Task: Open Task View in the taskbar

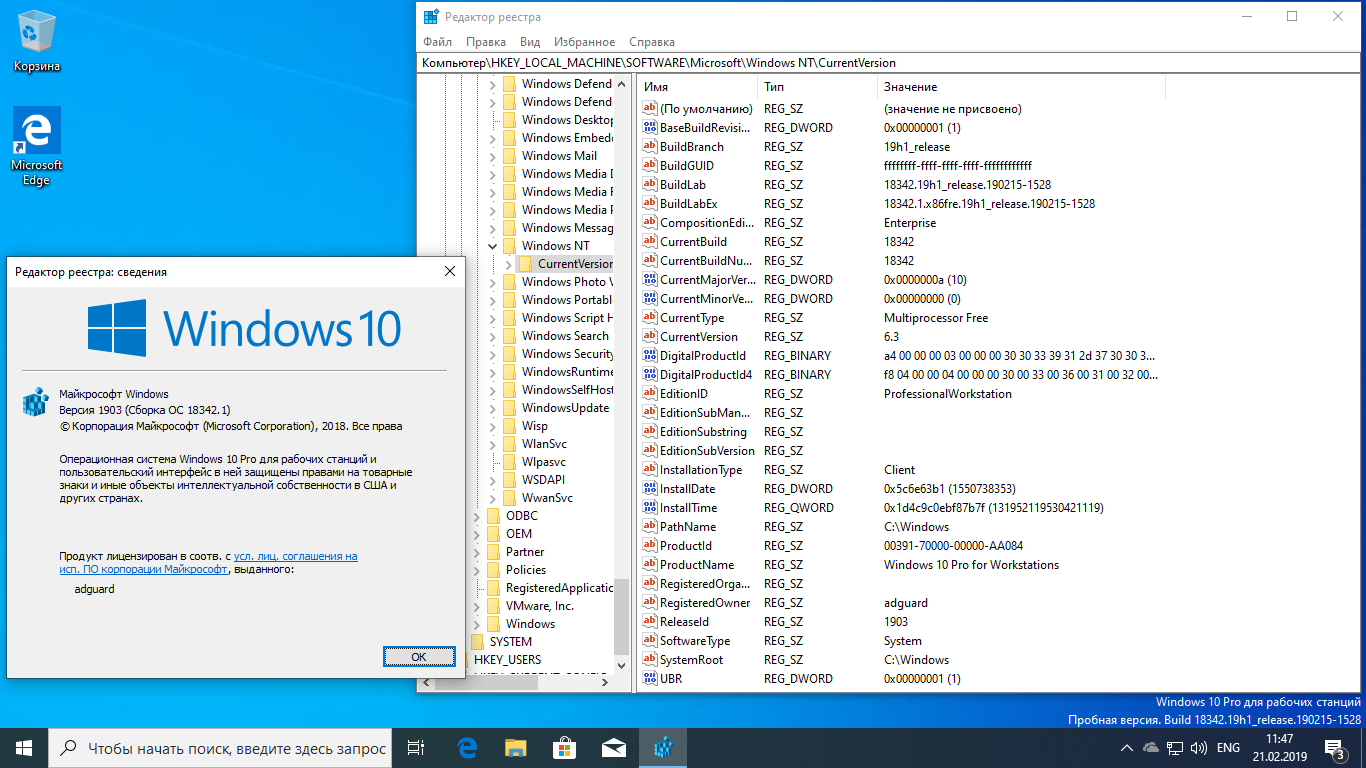Action: point(417,748)
